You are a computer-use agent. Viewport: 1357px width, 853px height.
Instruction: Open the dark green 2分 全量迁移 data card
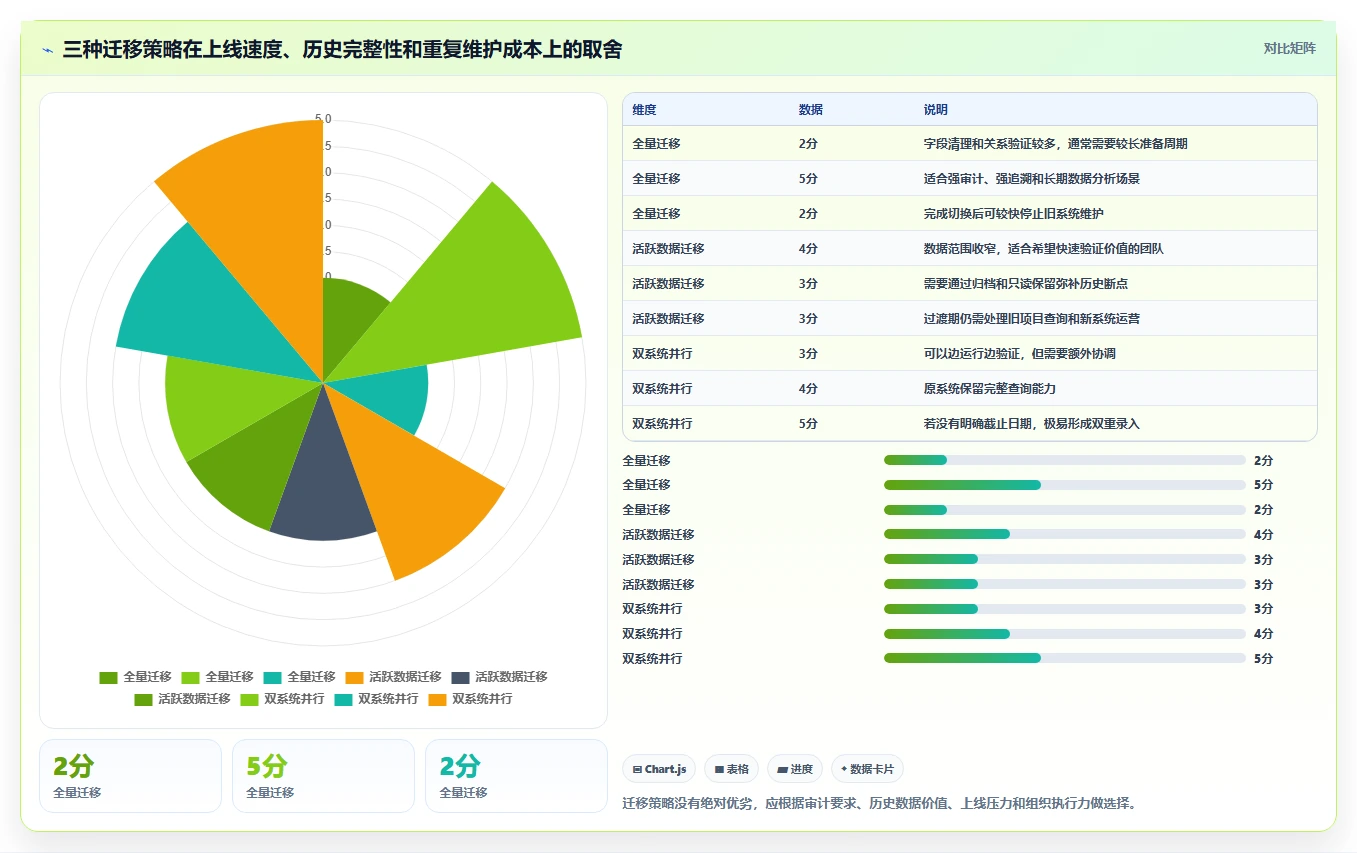(130, 776)
